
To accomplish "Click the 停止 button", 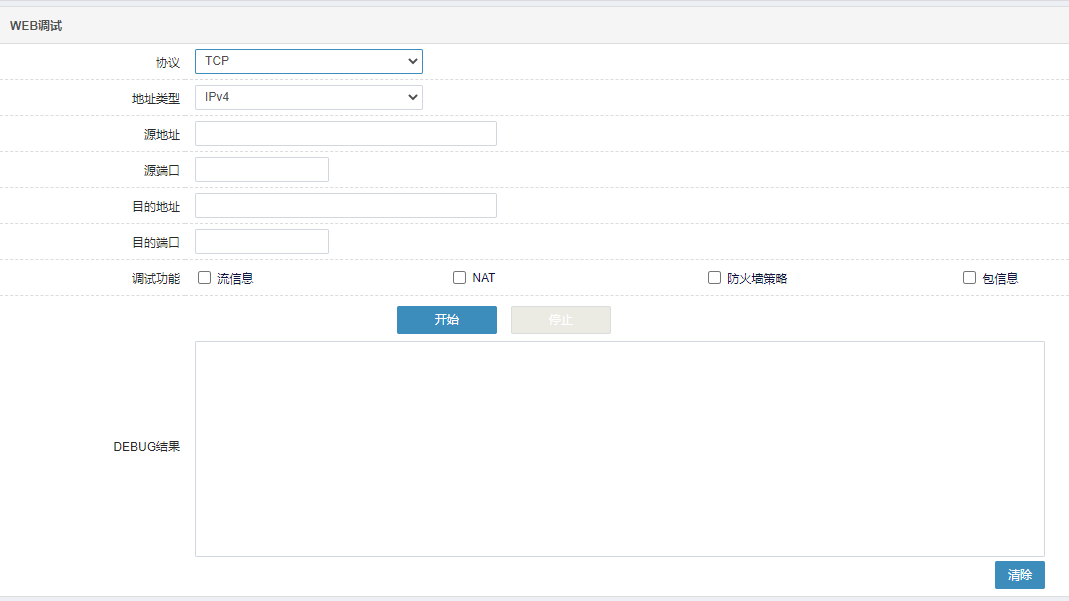I will (x=560, y=320).
